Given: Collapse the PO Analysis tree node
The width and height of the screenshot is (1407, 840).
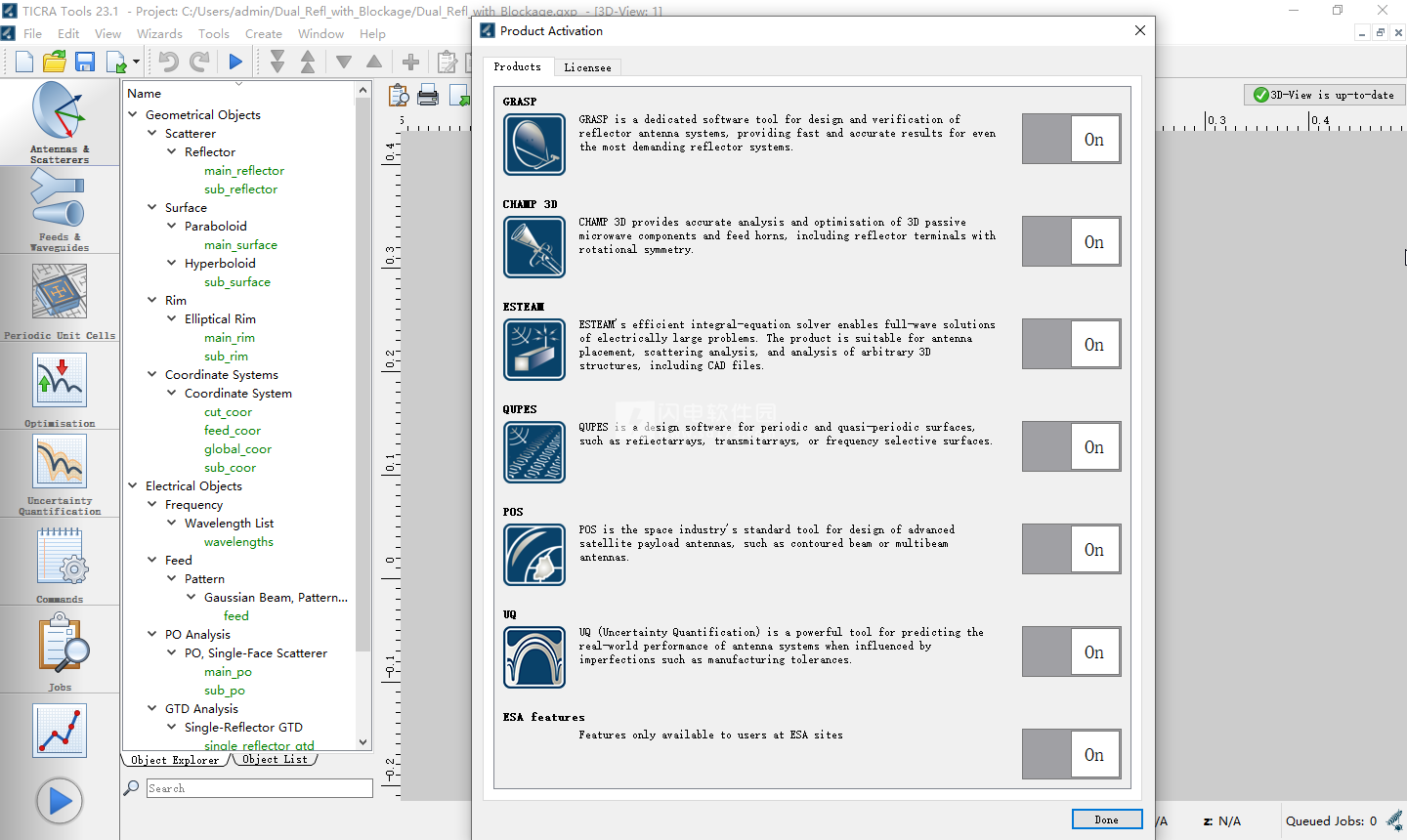Looking at the screenshot, I should [x=152, y=634].
